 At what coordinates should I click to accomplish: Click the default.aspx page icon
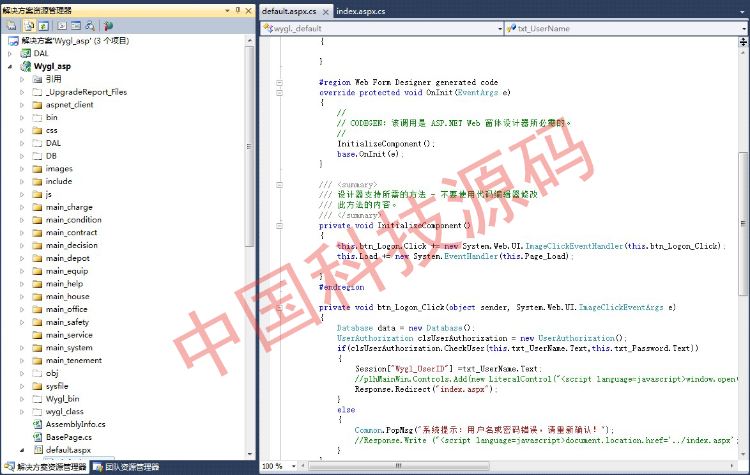[x=38, y=450]
